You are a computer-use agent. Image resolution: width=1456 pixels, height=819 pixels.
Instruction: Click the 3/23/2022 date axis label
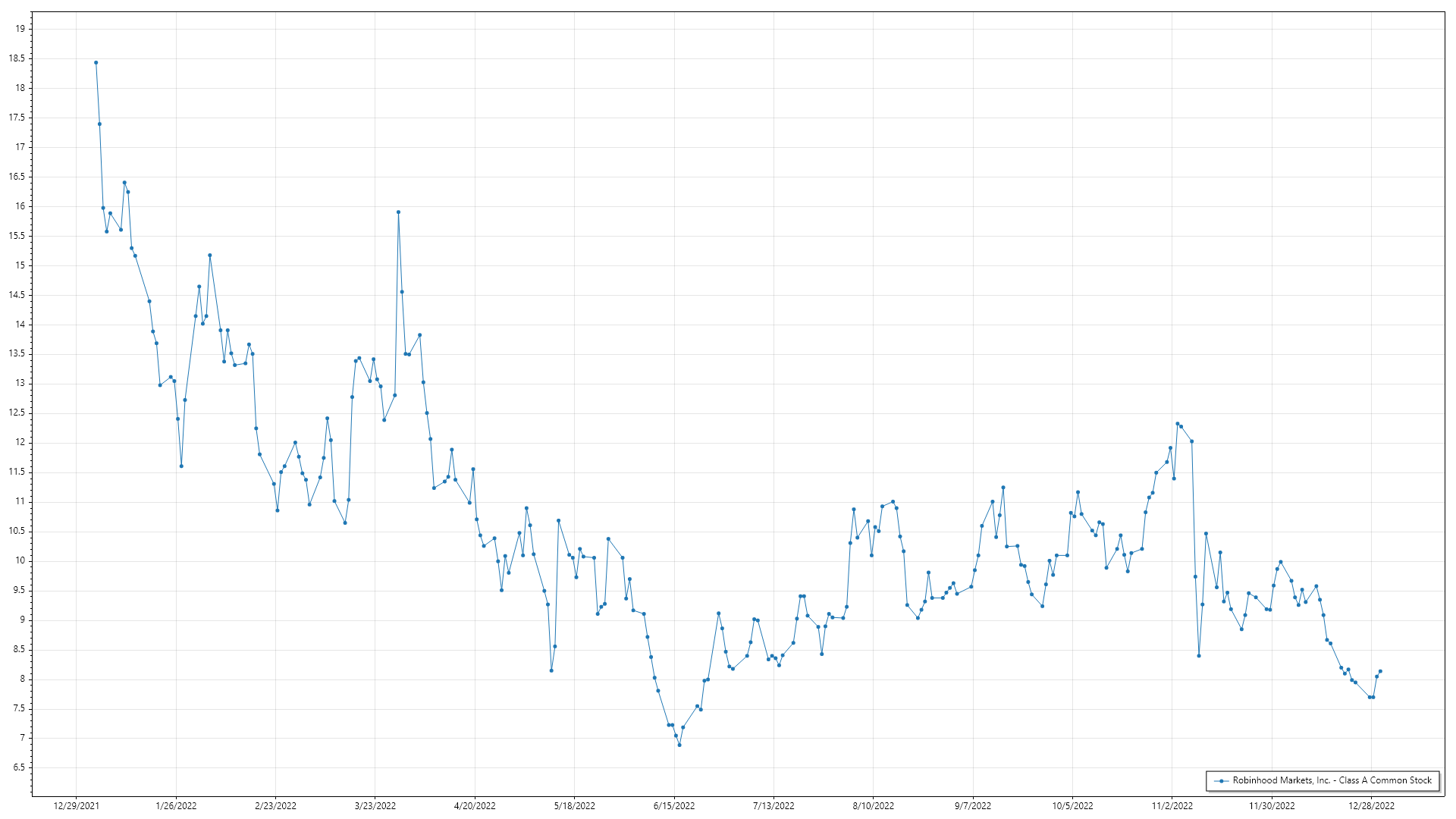[375, 806]
